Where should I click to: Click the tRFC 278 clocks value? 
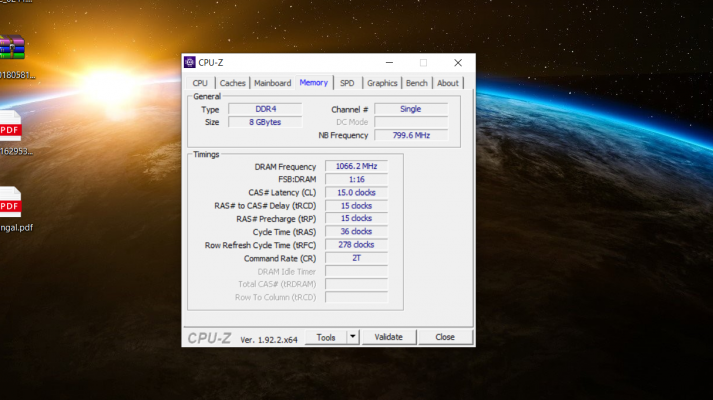click(x=356, y=245)
